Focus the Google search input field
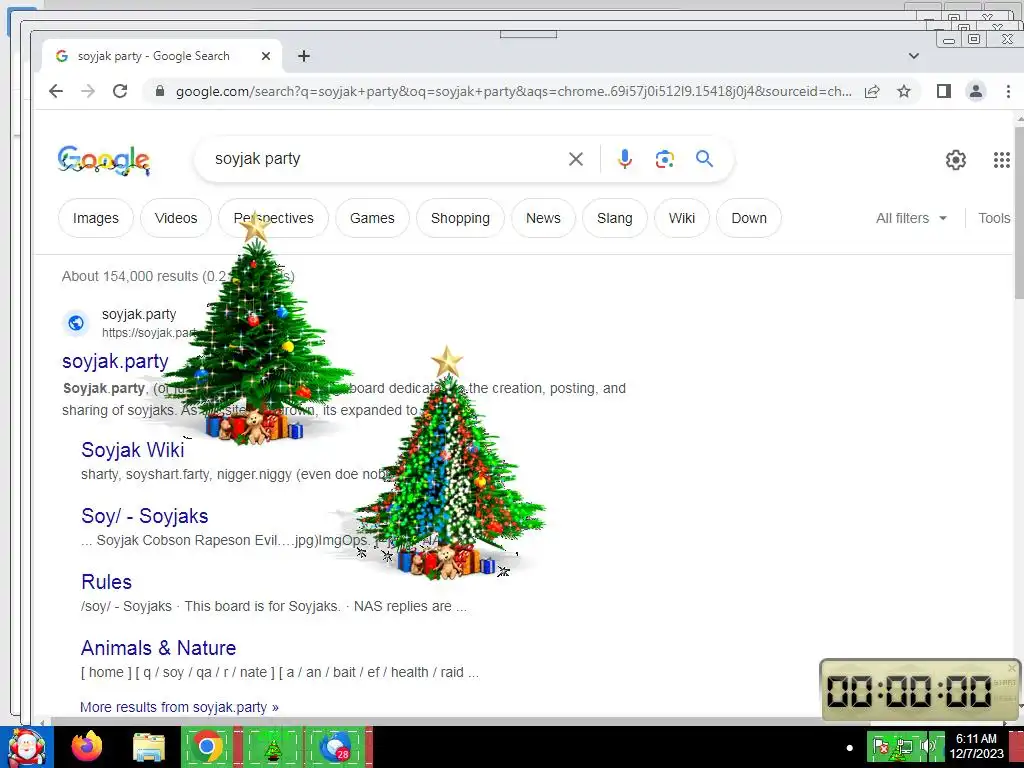This screenshot has width=1024, height=768. point(385,159)
